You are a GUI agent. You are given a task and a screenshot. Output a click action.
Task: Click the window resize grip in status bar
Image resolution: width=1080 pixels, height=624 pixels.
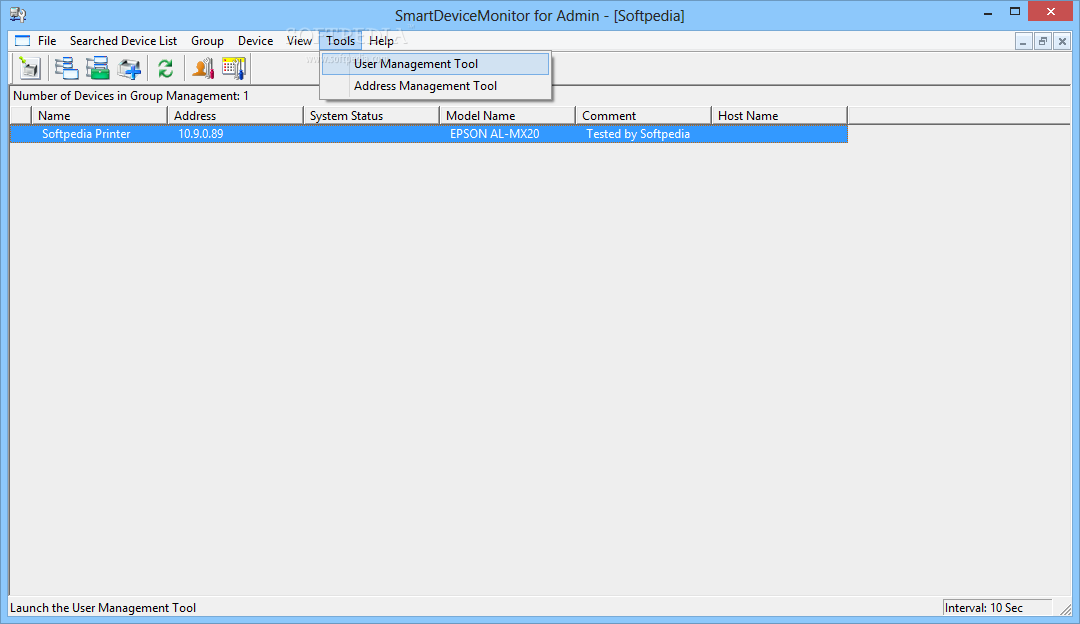point(1066,609)
